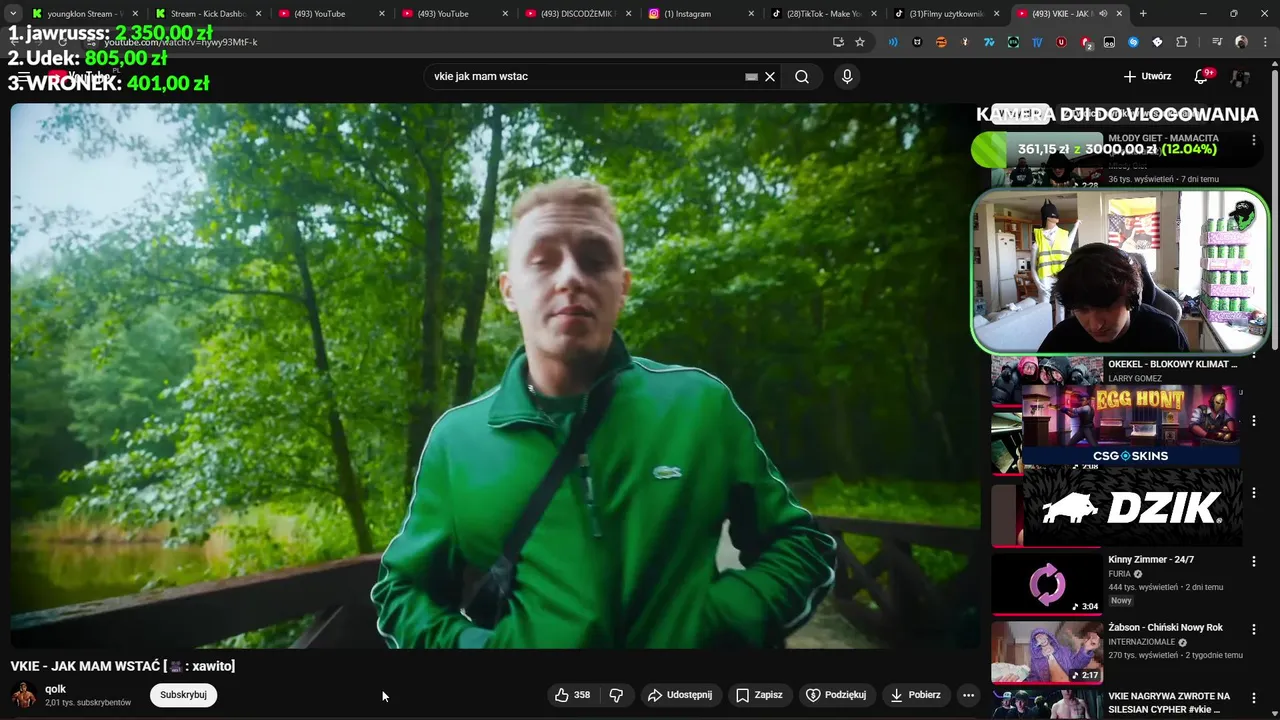Open the Żabson Chiński Nowy Rok thumbnail
Image resolution: width=1280 pixels, height=720 pixels.
point(1047,652)
